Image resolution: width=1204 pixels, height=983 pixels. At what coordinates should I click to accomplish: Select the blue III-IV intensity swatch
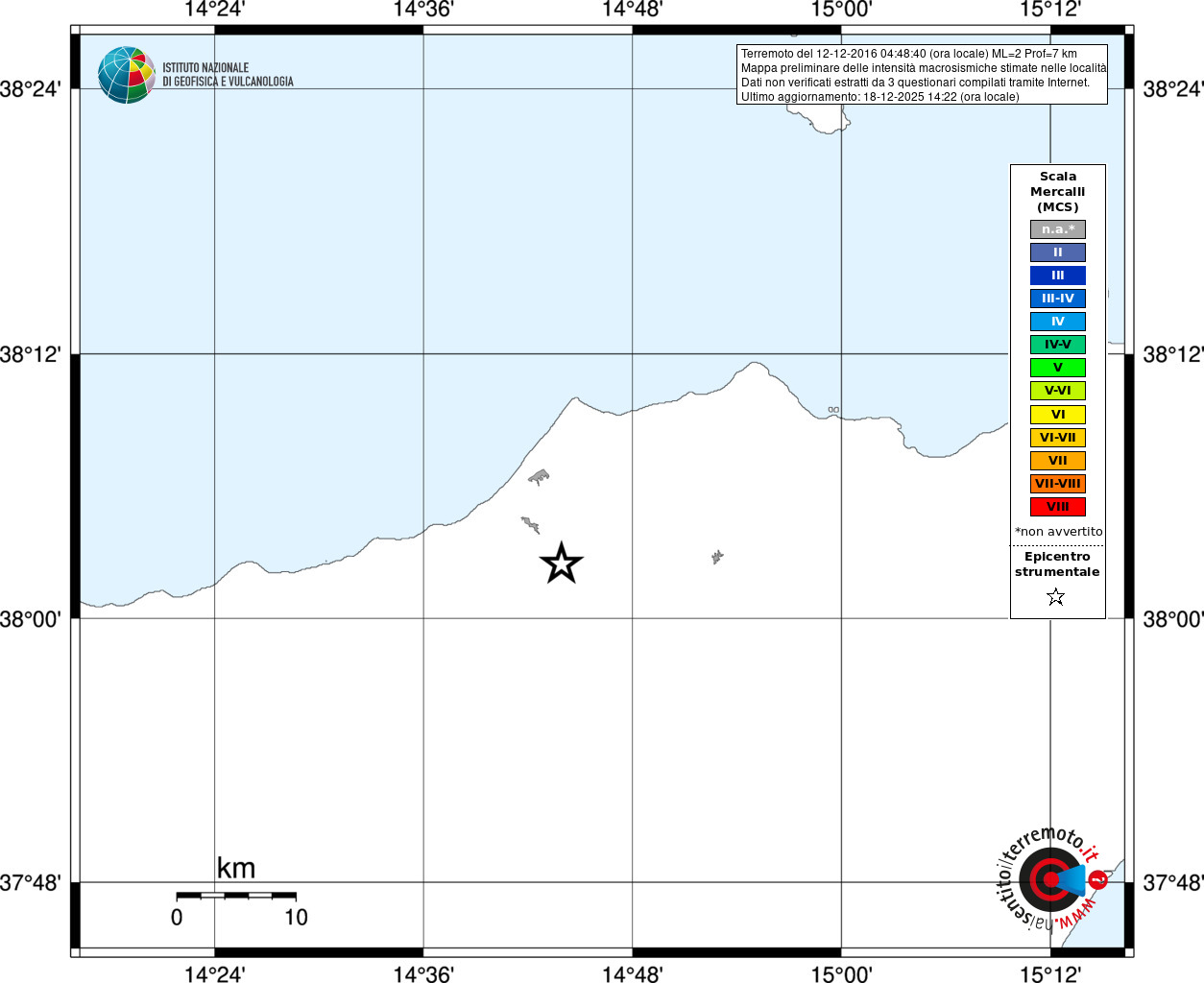[1058, 299]
